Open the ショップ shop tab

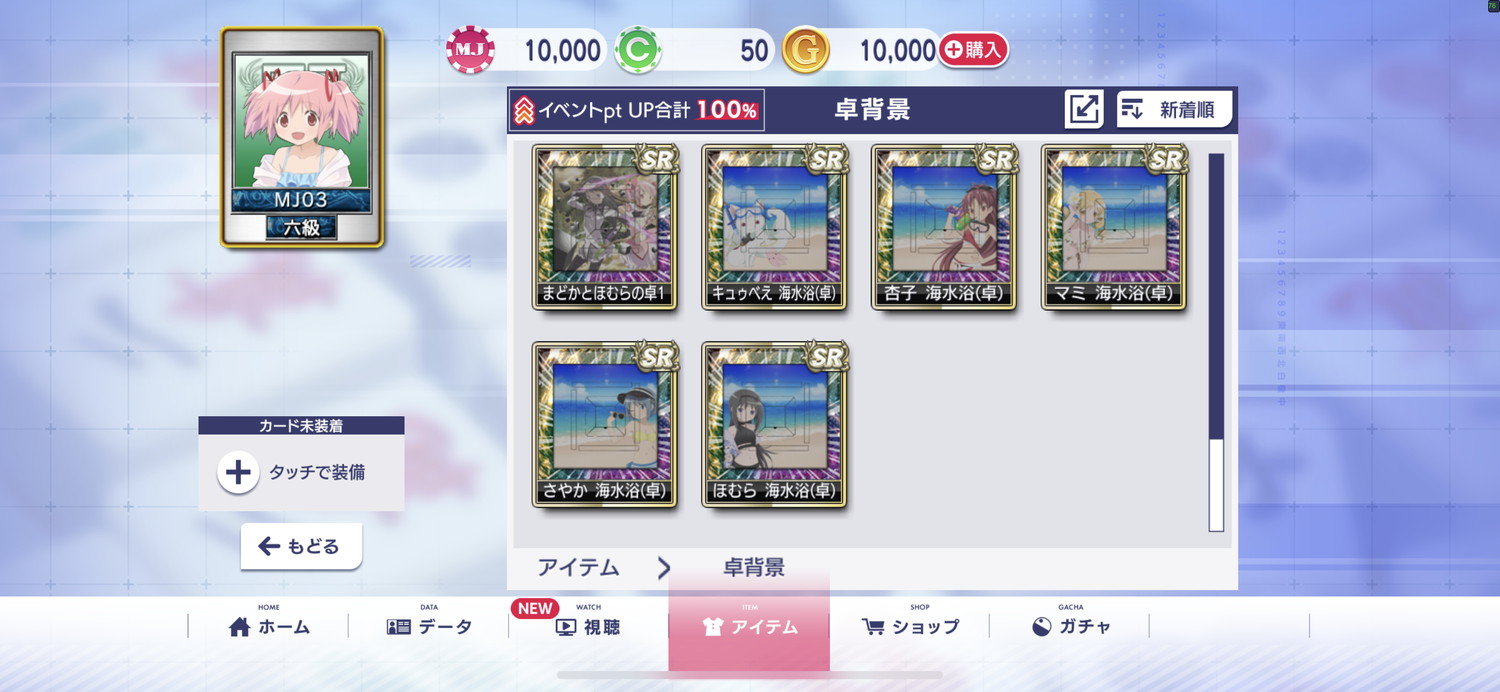click(910, 626)
